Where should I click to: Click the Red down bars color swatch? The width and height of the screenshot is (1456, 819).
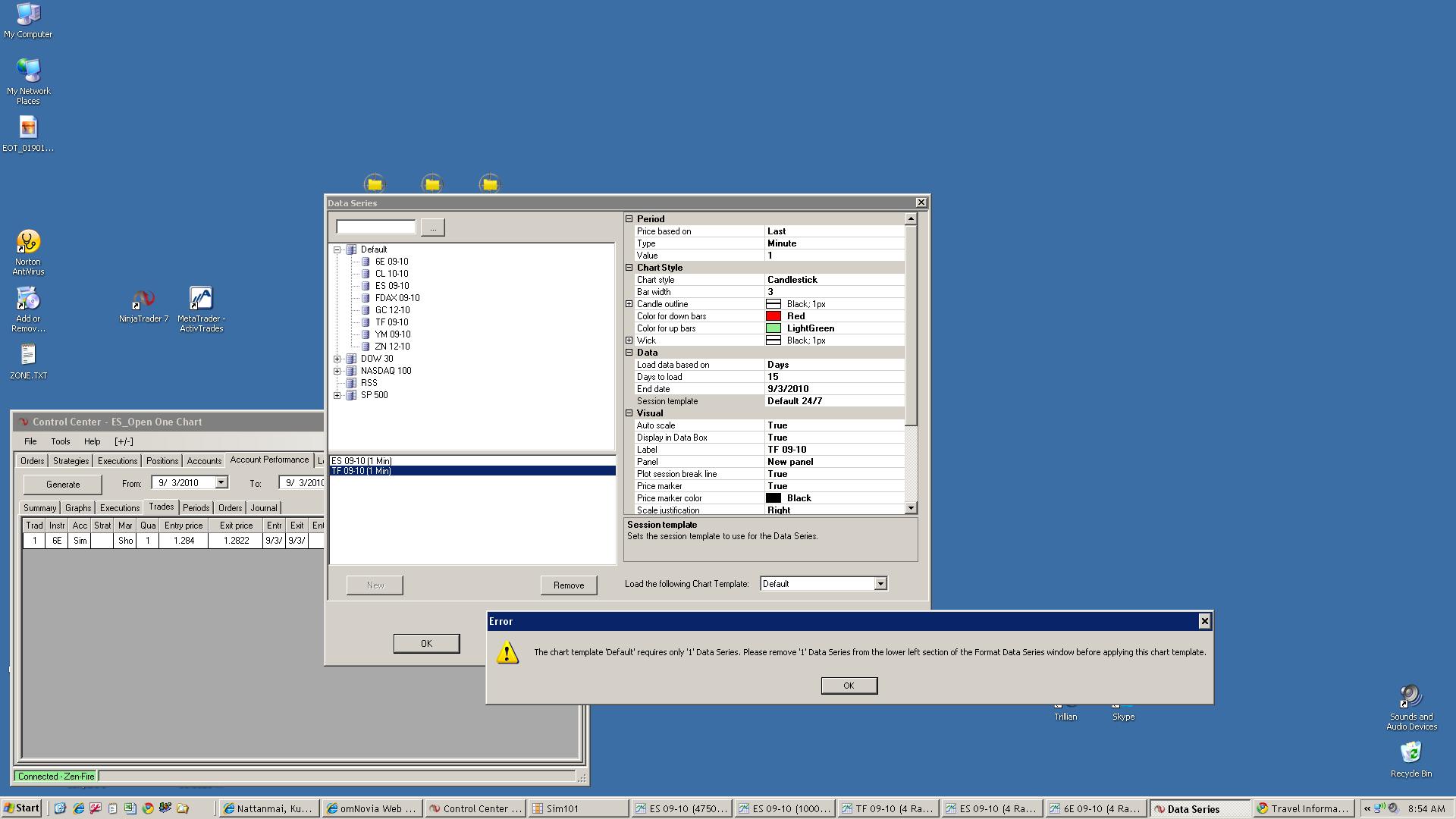pos(773,316)
